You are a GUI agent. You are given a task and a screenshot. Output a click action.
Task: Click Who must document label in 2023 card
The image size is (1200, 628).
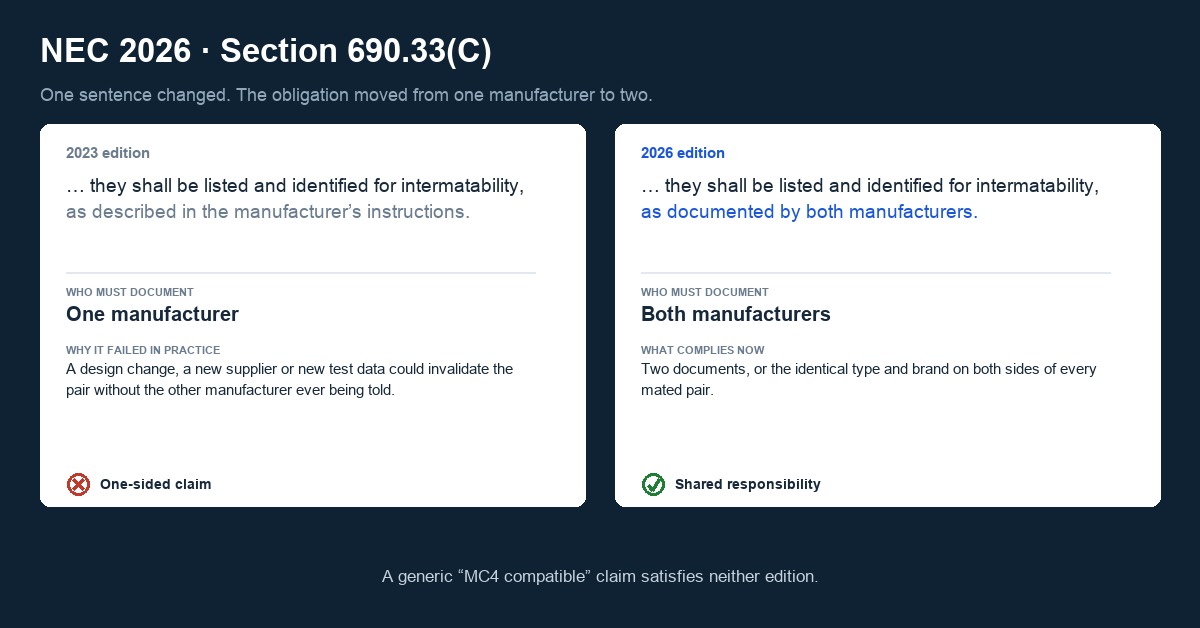(130, 292)
